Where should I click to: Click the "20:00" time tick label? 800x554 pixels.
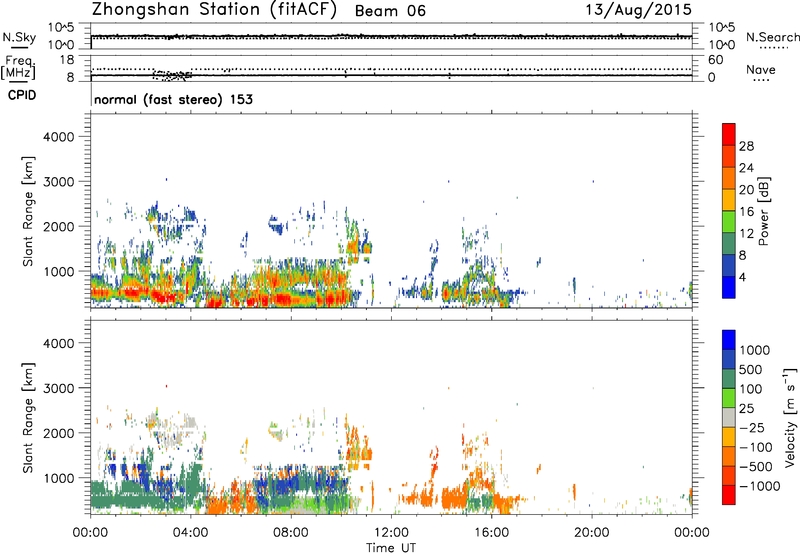592,533
